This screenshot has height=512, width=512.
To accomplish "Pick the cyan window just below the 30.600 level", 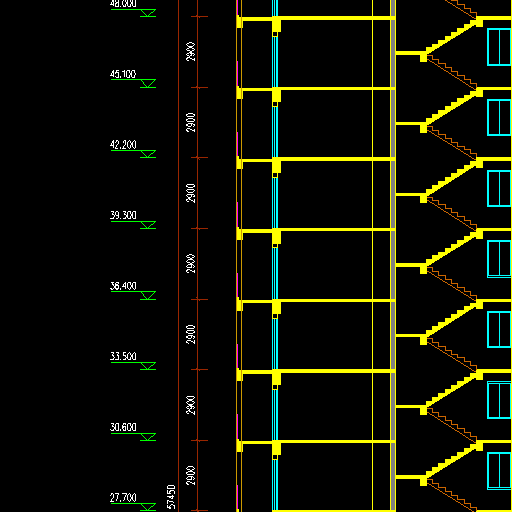I will (499, 471).
